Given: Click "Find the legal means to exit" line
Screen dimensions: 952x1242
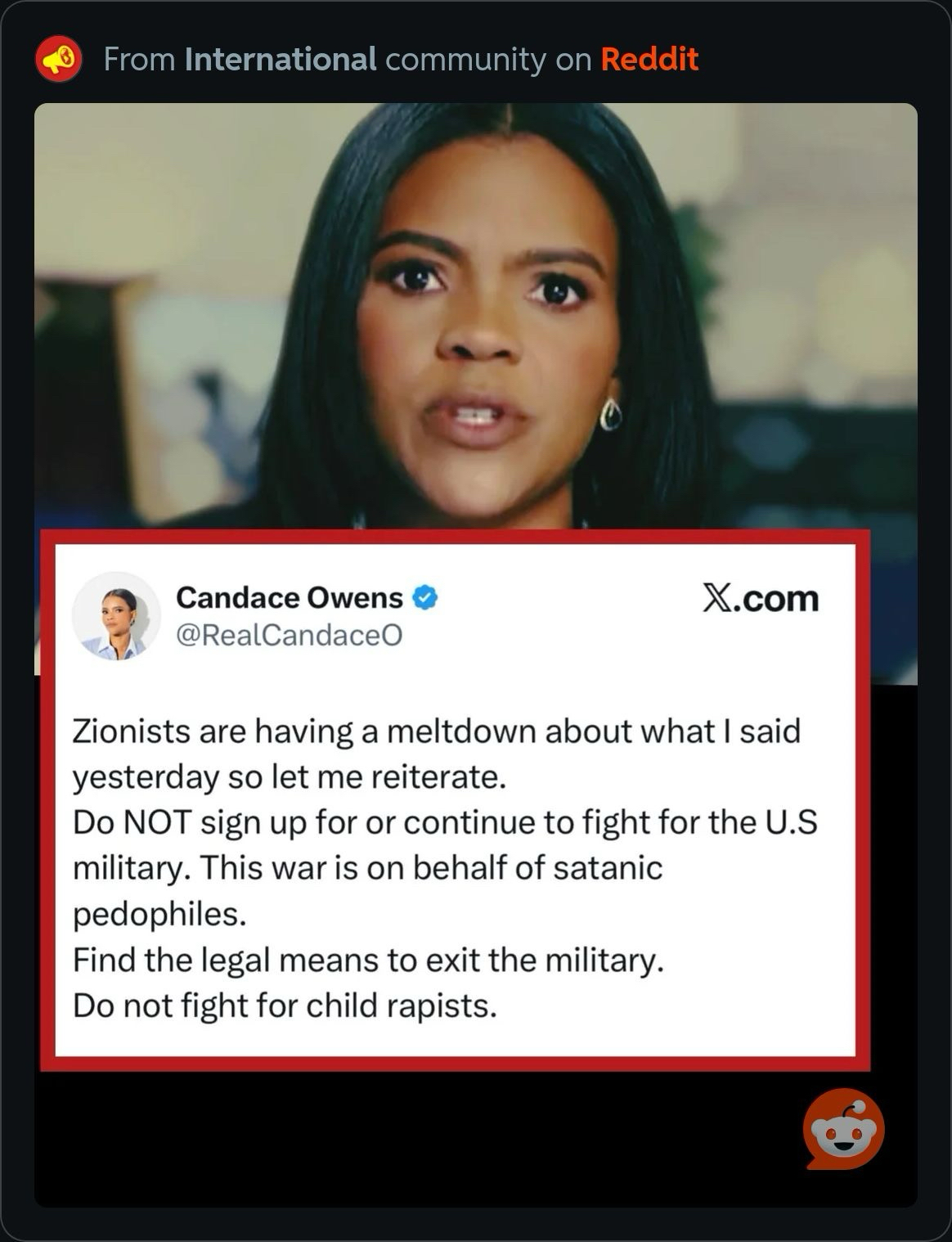Looking at the screenshot, I should (x=368, y=960).
